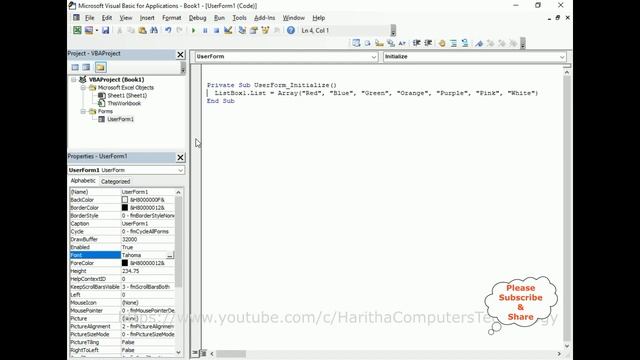The height and width of the screenshot is (360, 640).
Task: Open the Add-Ins menu
Action: coord(264,18)
